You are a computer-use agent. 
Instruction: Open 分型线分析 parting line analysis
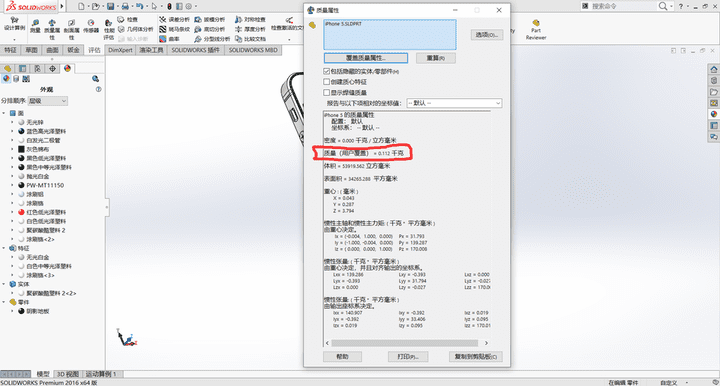tap(212, 39)
